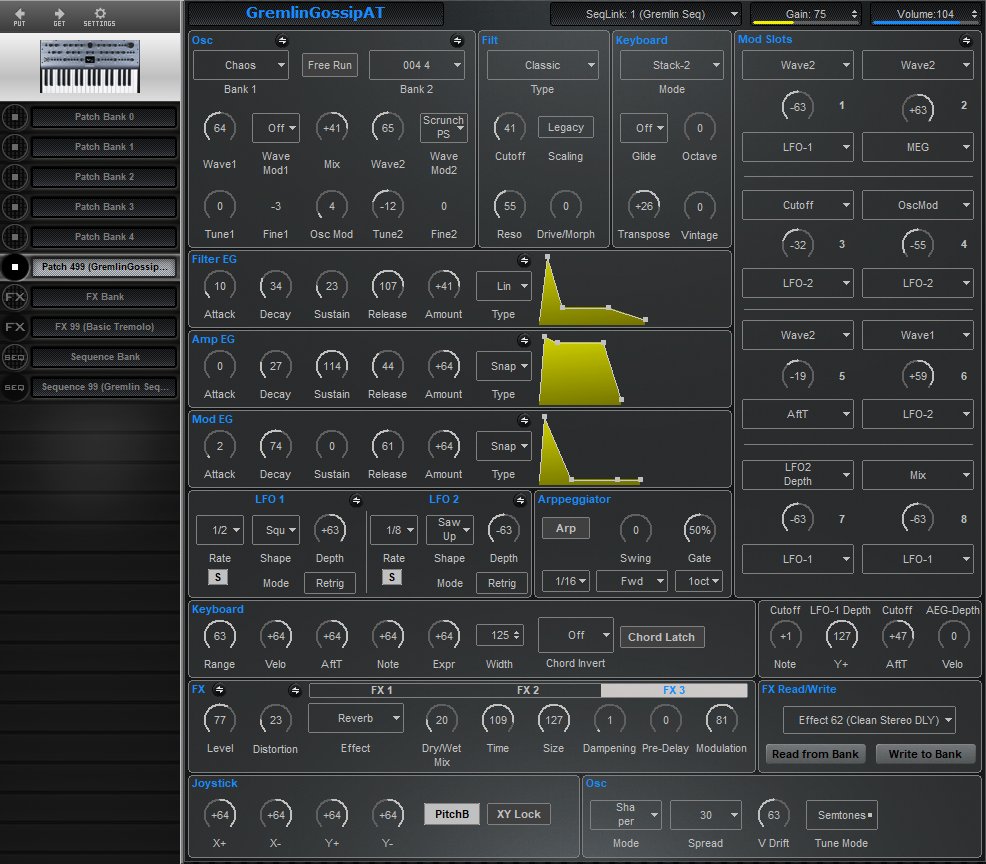The width and height of the screenshot is (986, 864).
Task: Toggle the Chord Latch button
Action: (662, 637)
